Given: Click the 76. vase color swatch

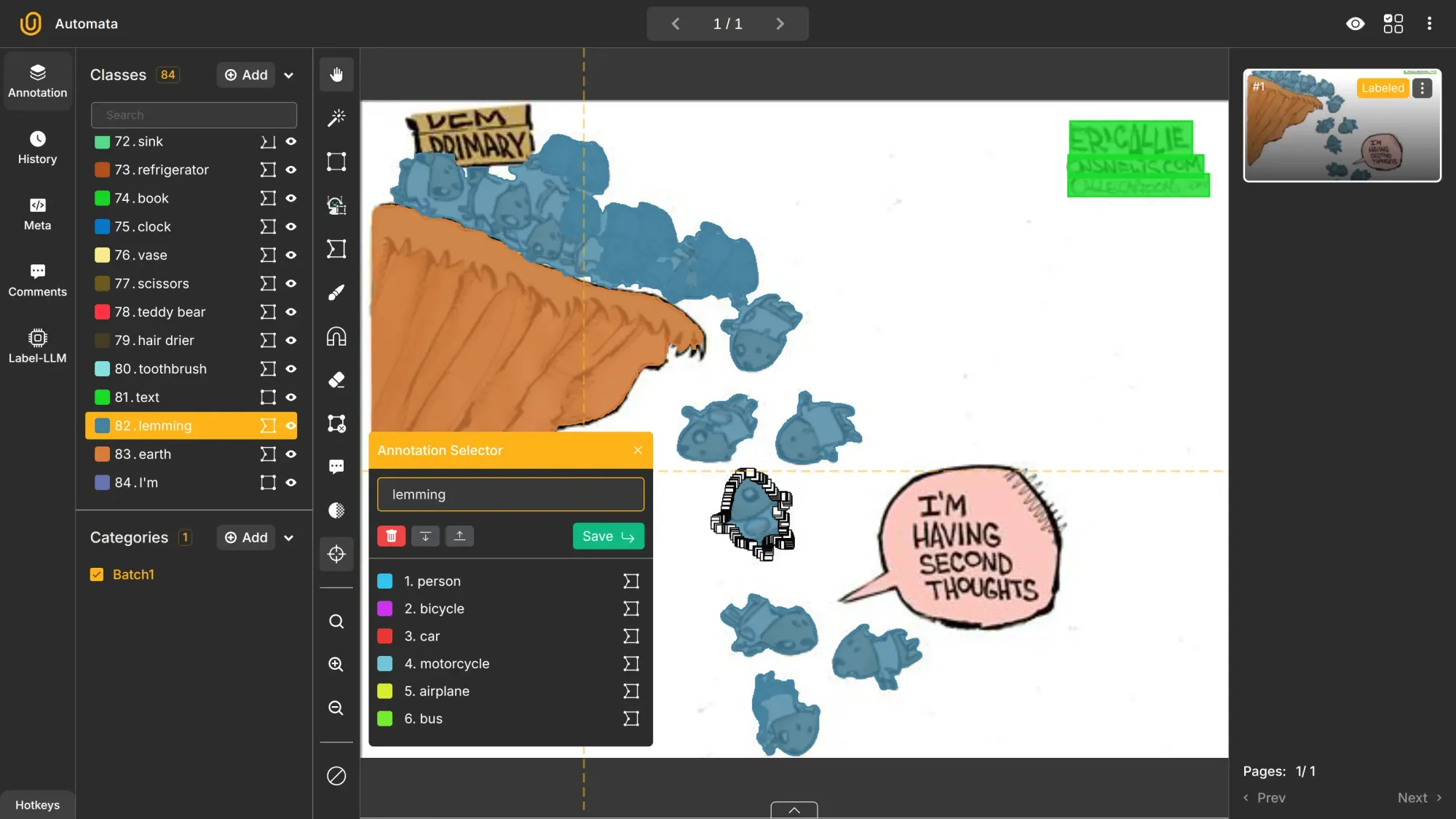Looking at the screenshot, I should click(103, 255).
